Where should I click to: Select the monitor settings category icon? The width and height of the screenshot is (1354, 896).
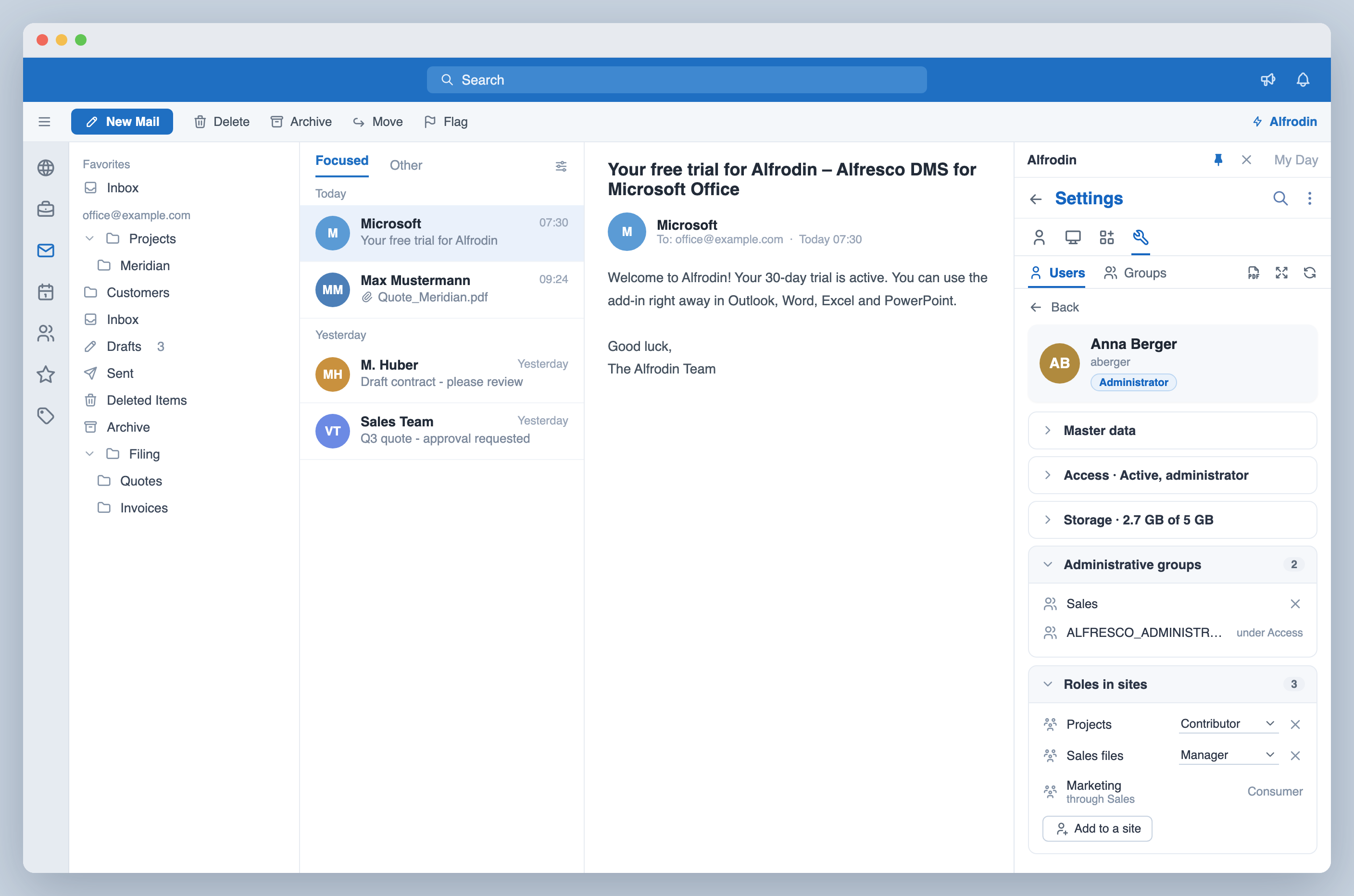(x=1073, y=237)
